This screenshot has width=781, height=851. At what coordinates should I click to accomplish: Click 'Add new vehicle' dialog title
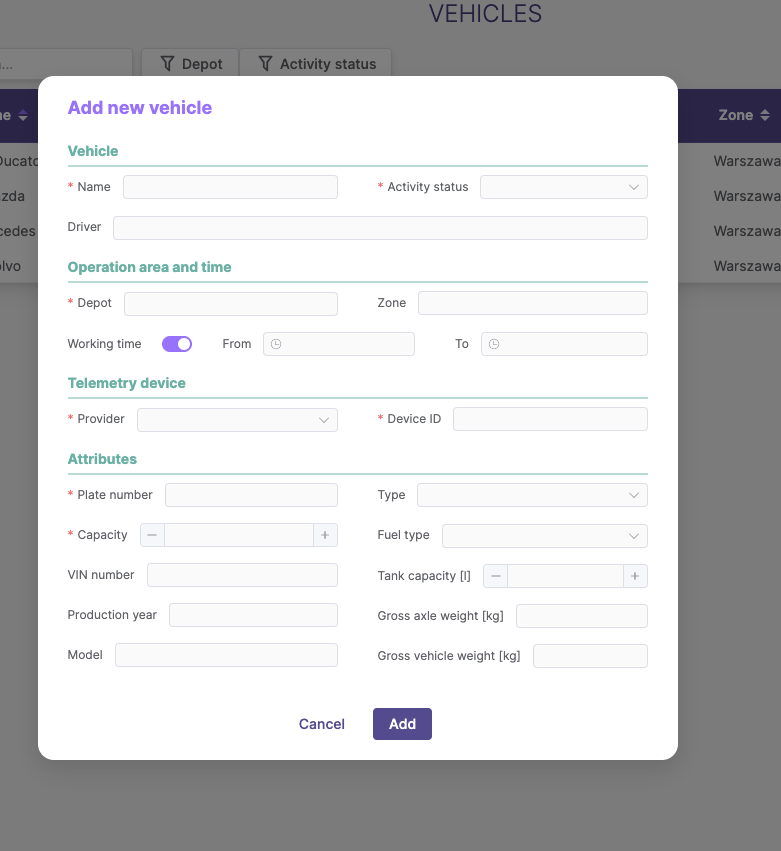(139, 107)
